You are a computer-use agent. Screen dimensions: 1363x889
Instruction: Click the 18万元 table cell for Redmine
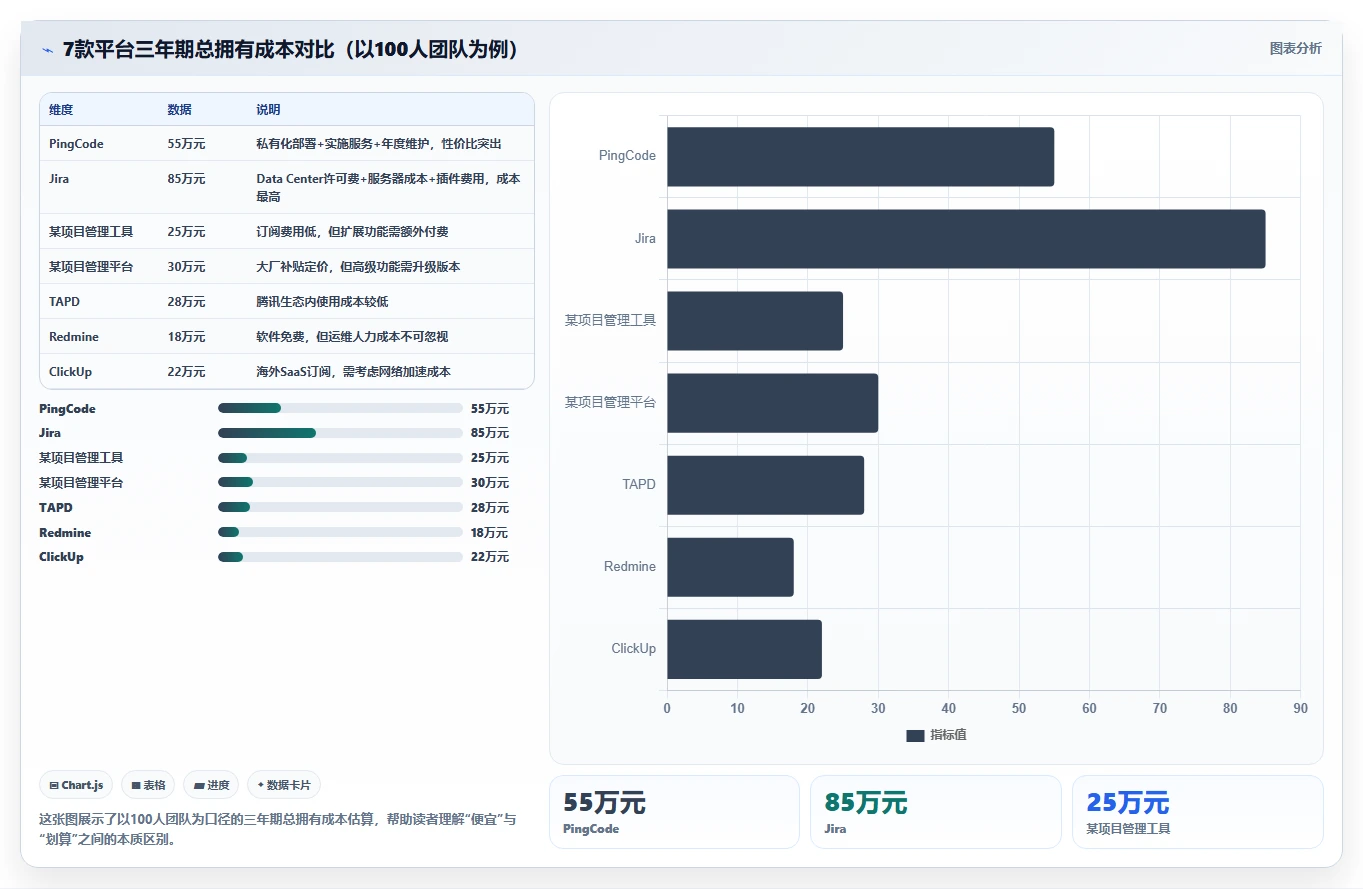pyautogui.click(x=186, y=337)
